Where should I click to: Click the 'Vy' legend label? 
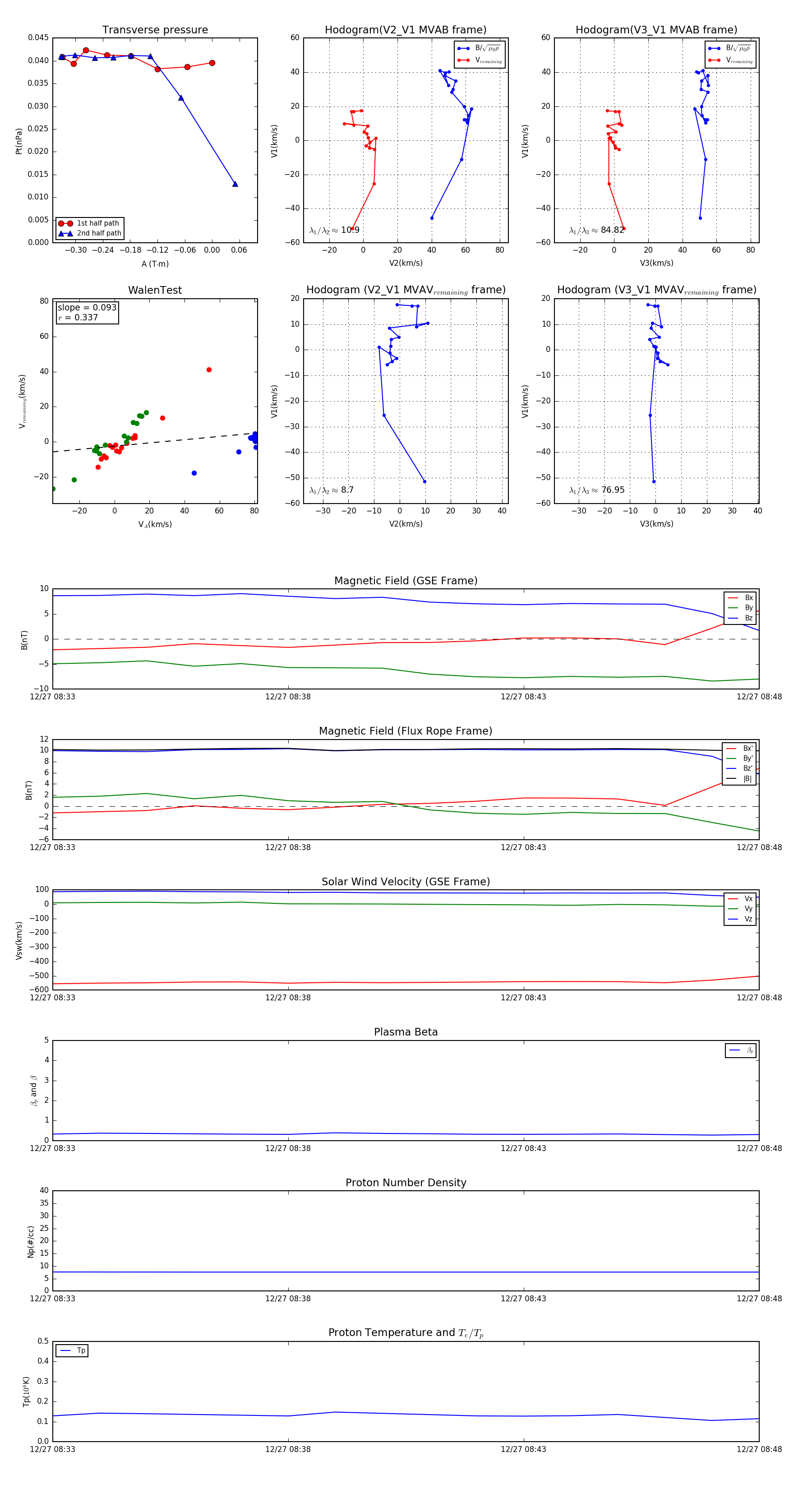tap(749, 909)
